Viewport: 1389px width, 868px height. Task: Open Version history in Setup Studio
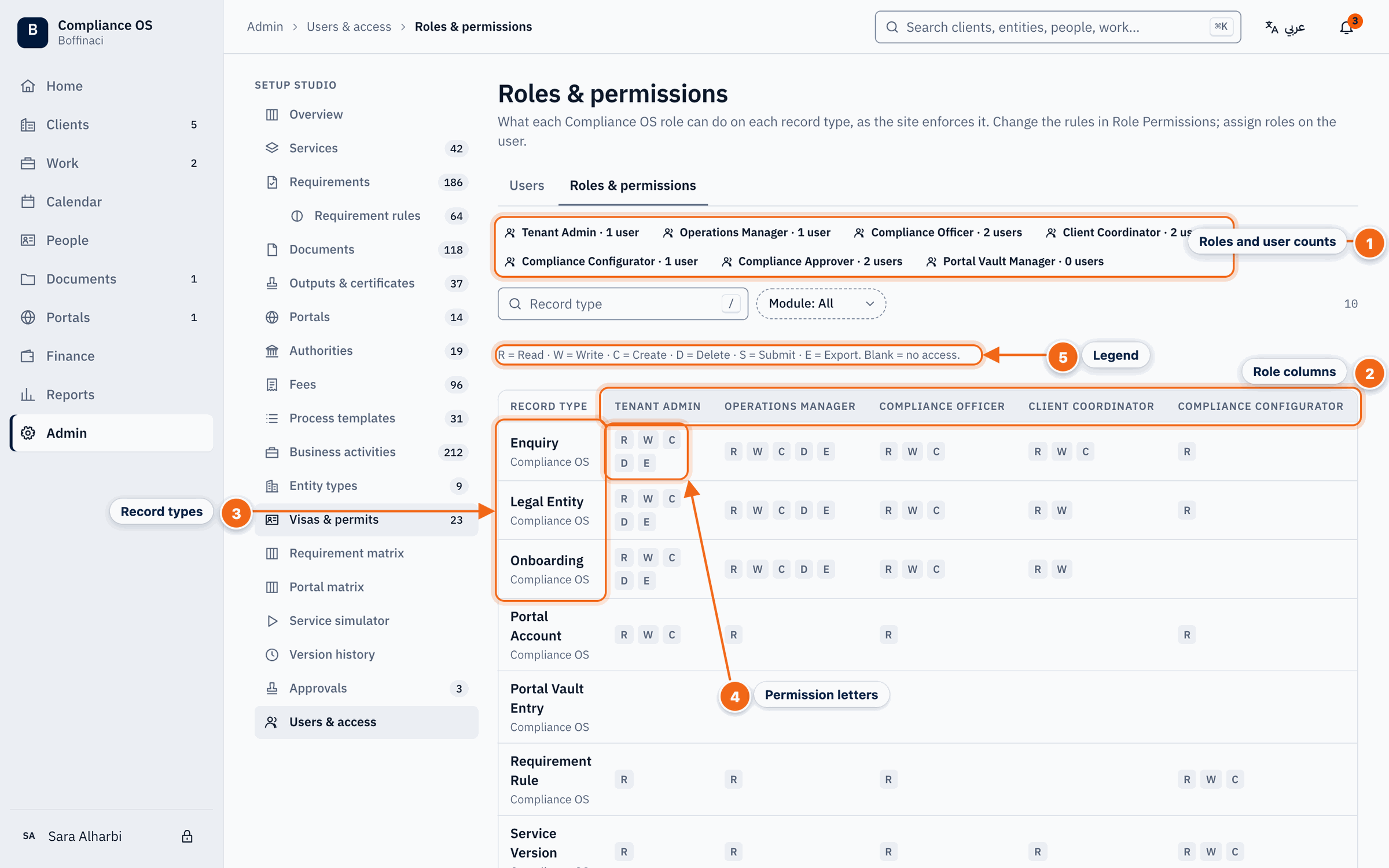tap(366, 654)
